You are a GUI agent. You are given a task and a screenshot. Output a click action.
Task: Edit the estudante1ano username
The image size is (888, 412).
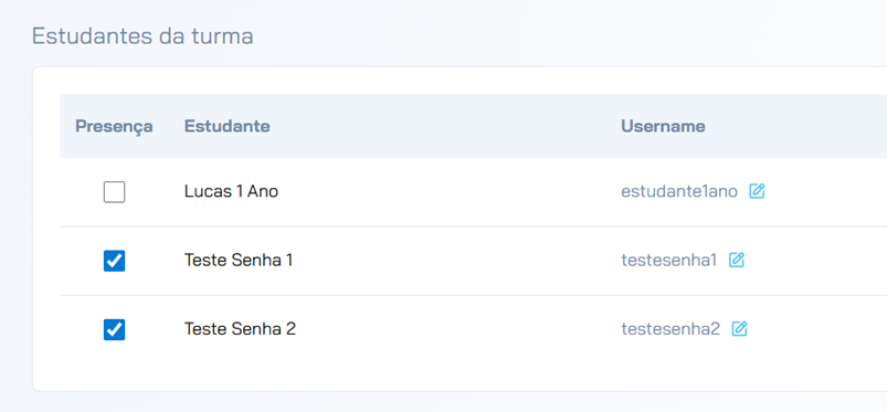pos(757,191)
